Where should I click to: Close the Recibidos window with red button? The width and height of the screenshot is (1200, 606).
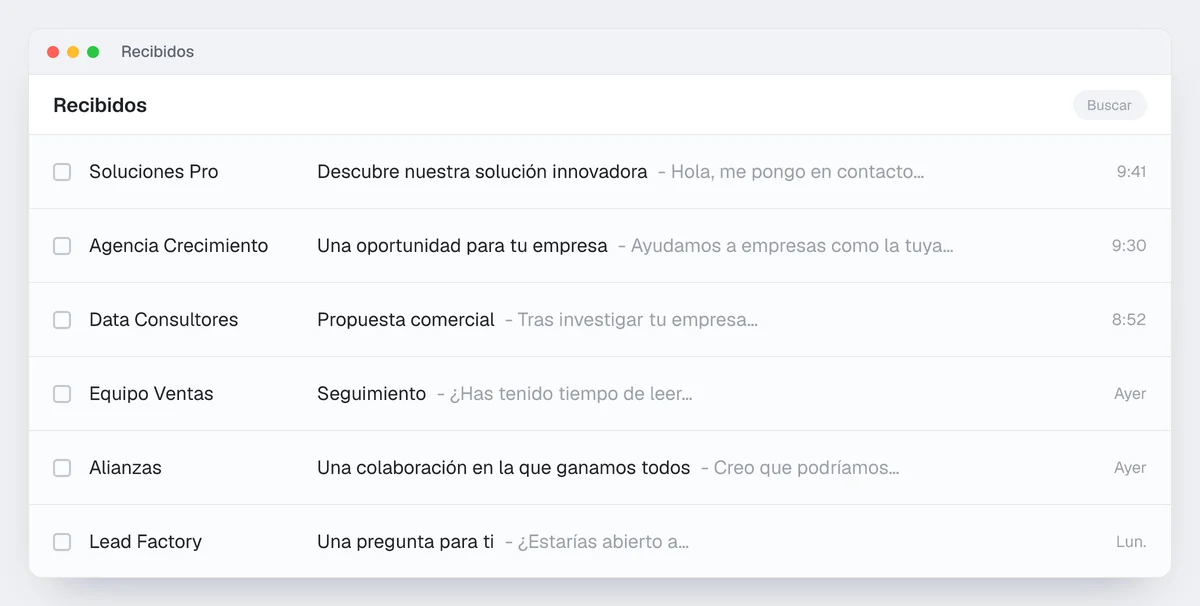coord(53,52)
